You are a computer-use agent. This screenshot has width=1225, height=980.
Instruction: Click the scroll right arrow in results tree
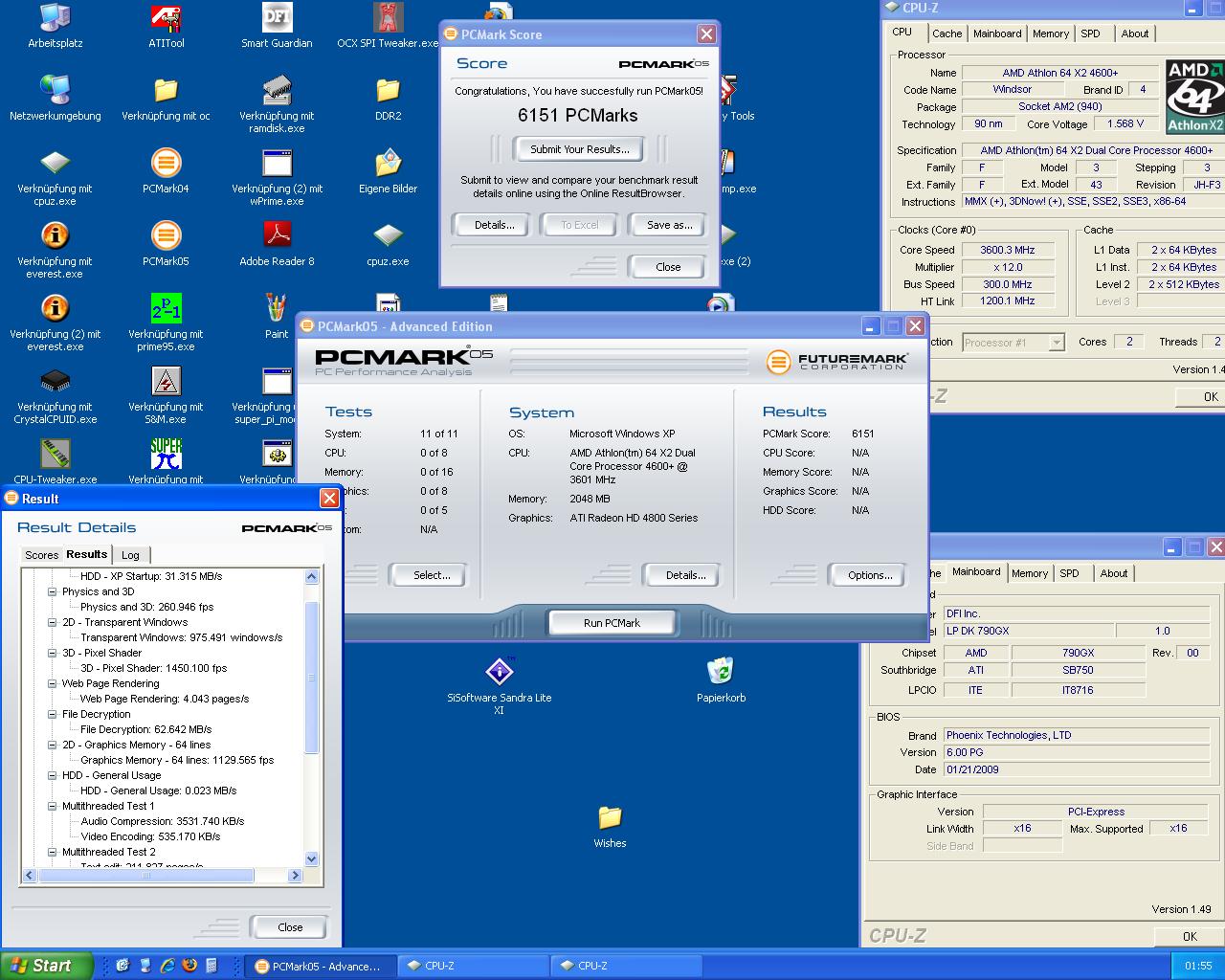coord(295,875)
